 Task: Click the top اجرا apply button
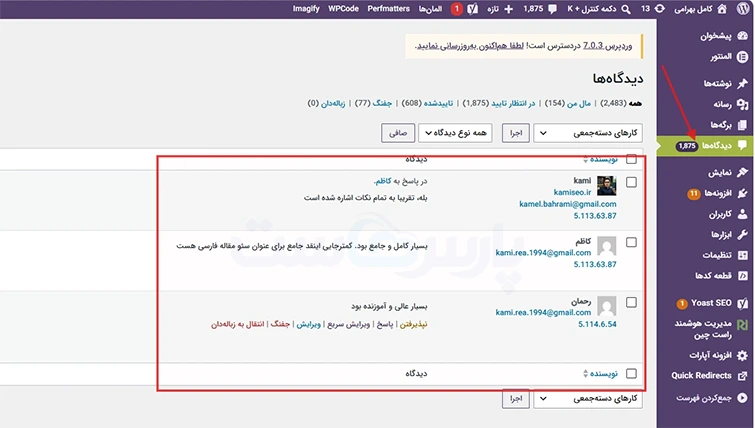pyautogui.click(x=516, y=133)
